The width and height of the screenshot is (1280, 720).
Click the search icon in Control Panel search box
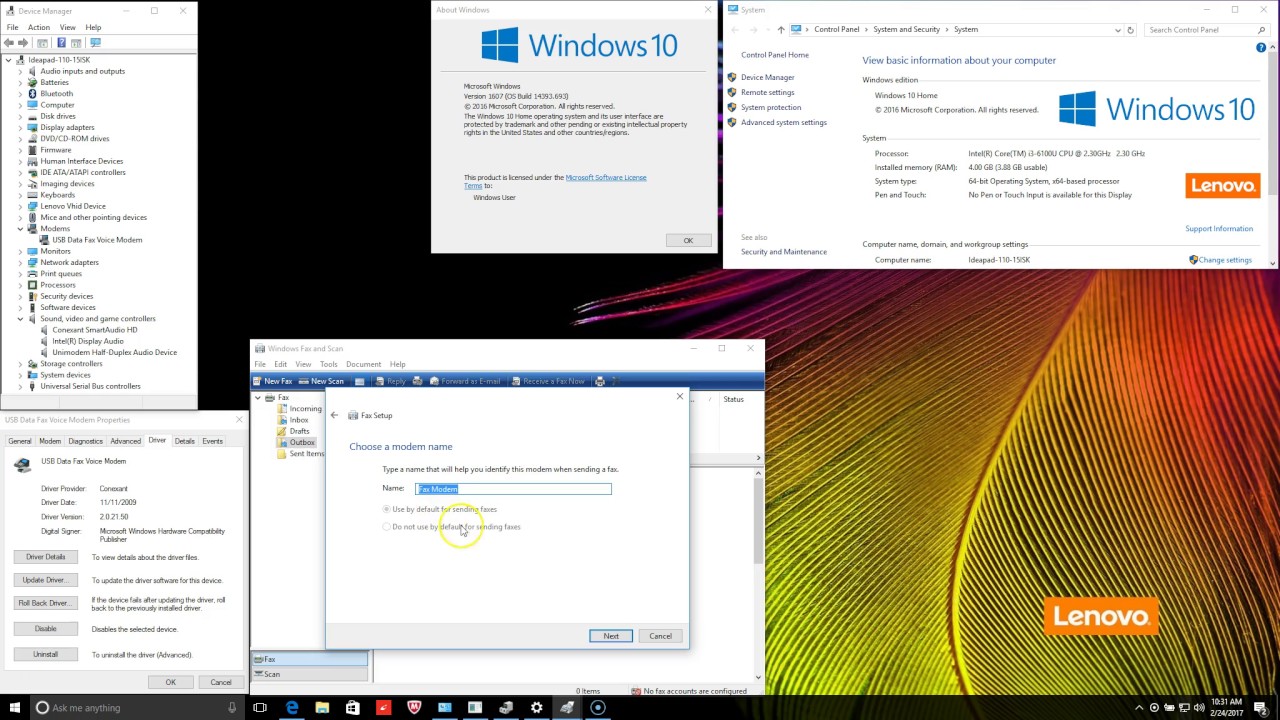point(1261,30)
